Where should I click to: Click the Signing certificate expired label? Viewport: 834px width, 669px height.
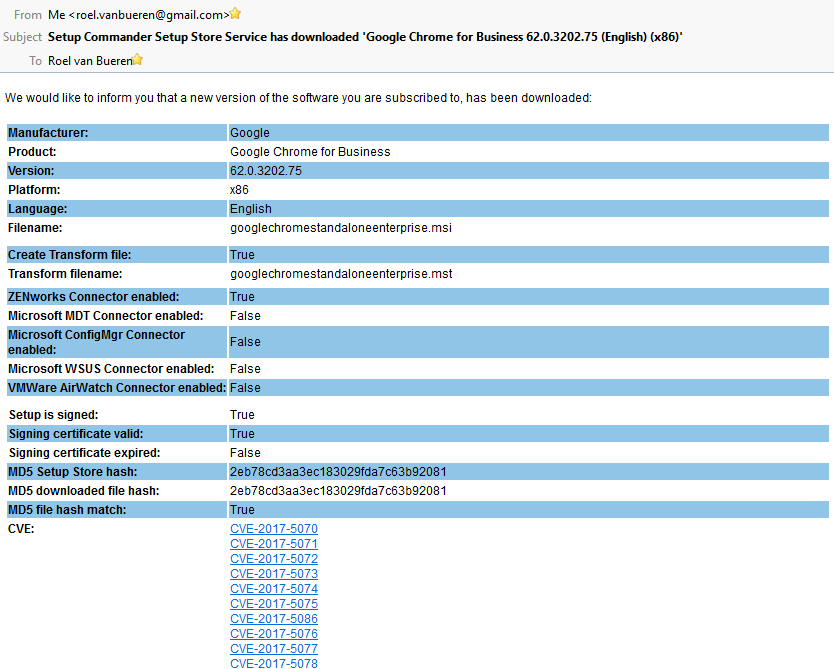pyautogui.click(x=85, y=453)
